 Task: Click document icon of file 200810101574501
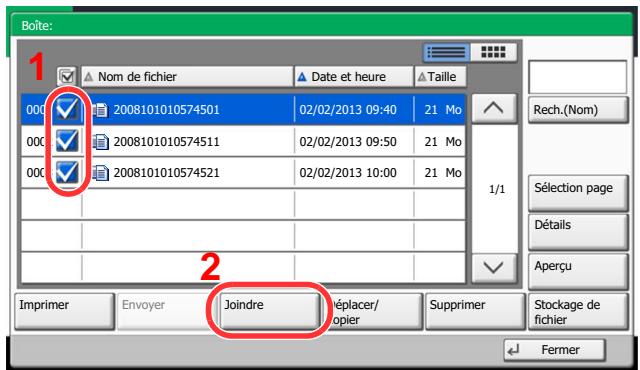click(100, 110)
